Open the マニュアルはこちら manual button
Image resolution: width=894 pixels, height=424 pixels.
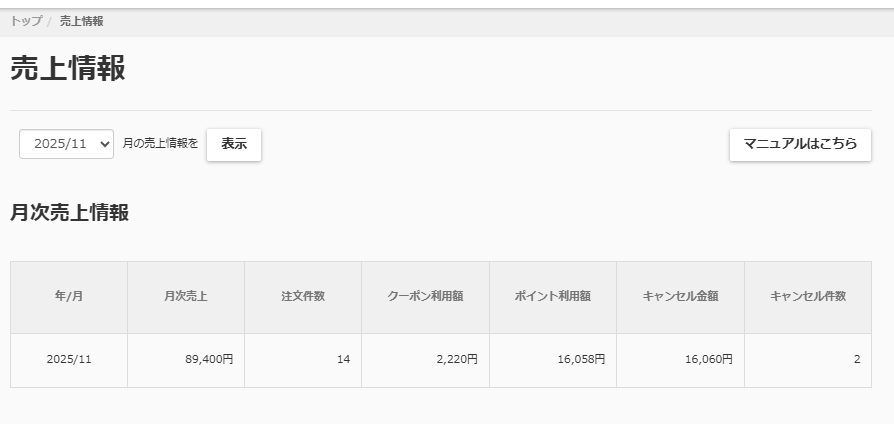(x=800, y=144)
